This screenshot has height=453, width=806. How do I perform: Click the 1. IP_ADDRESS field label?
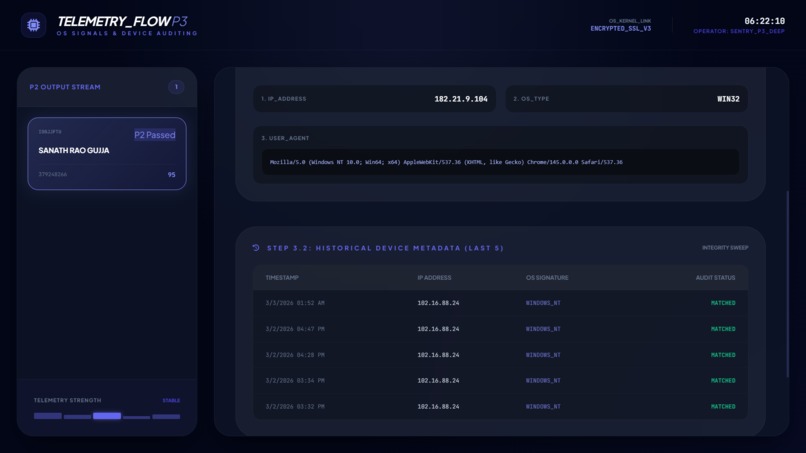[283, 99]
